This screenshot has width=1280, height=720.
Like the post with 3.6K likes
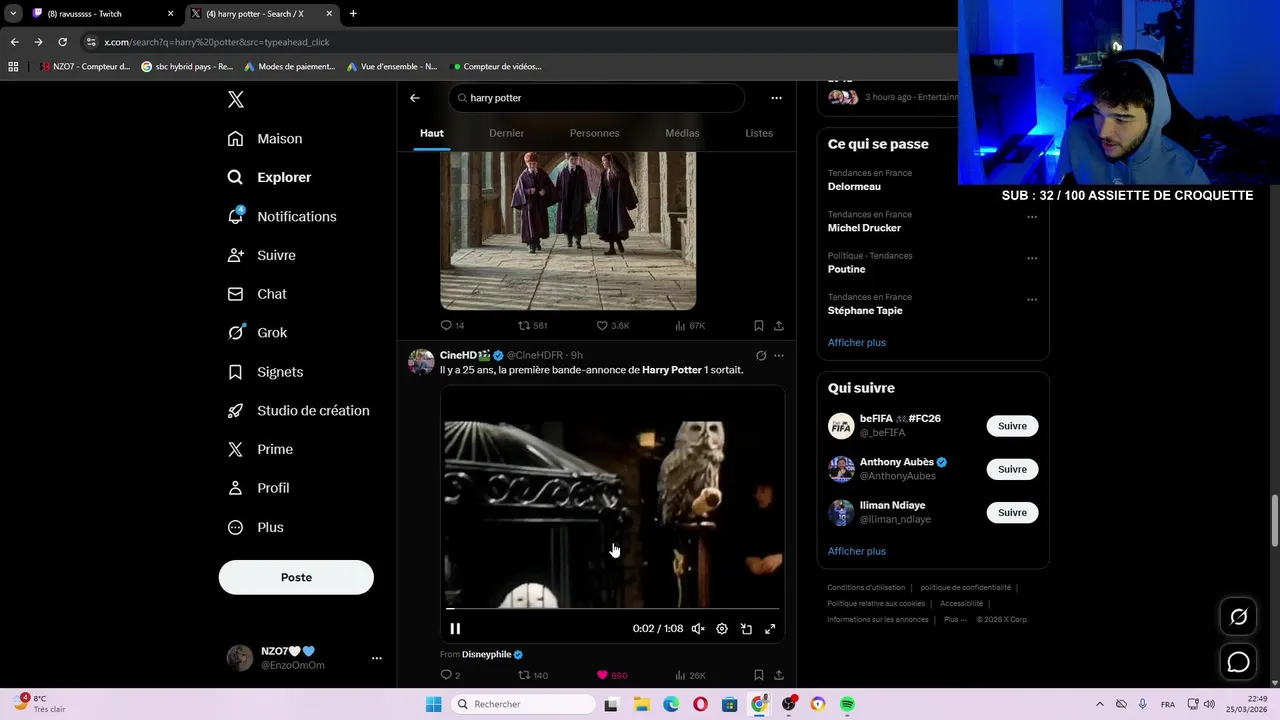point(612,326)
